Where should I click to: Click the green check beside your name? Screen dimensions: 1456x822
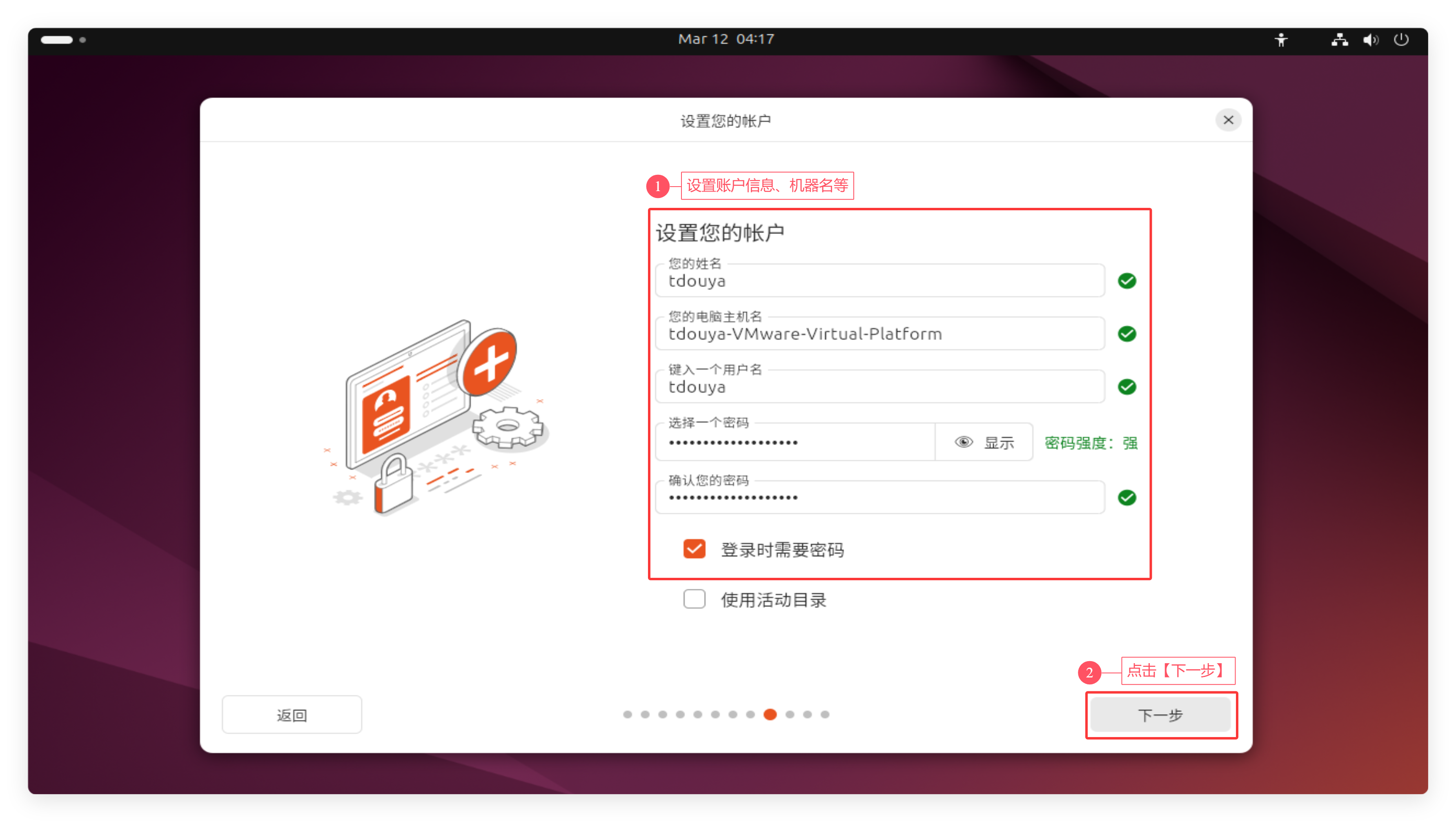click(1127, 281)
